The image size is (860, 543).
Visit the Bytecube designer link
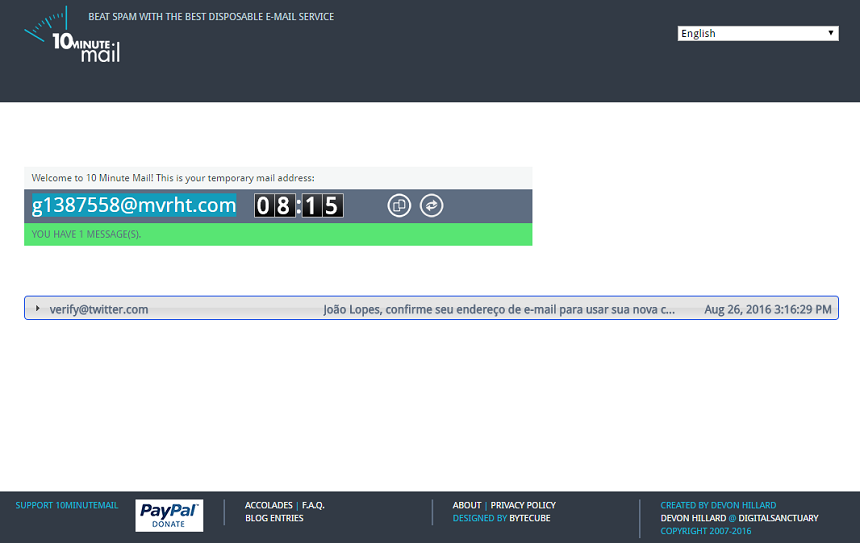(530, 518)
